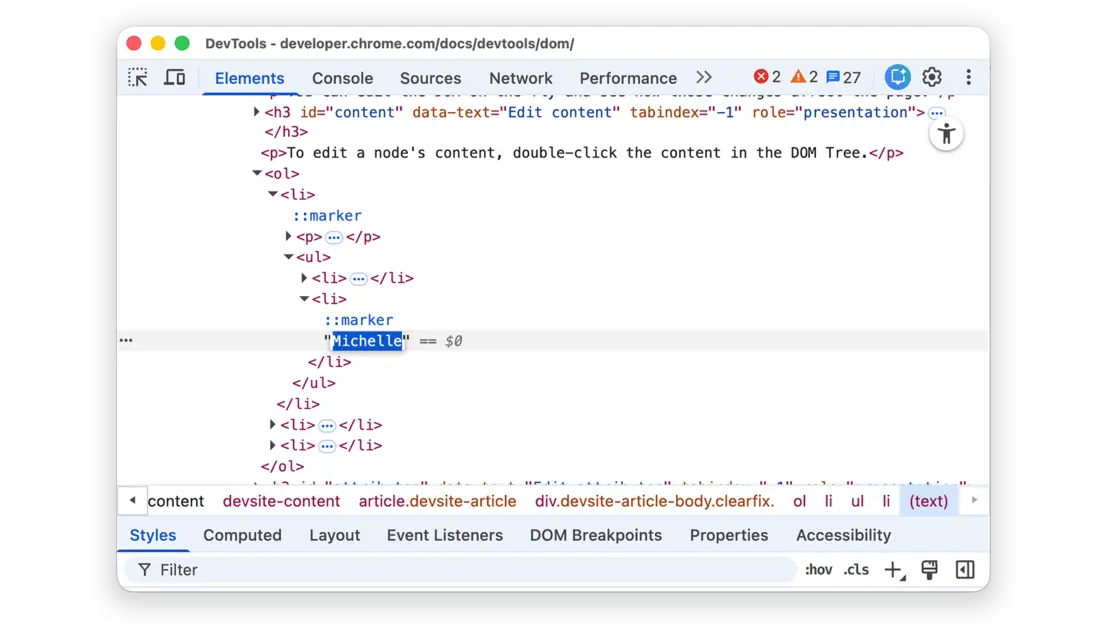Click the content breadcrumb

coord(175,501)
